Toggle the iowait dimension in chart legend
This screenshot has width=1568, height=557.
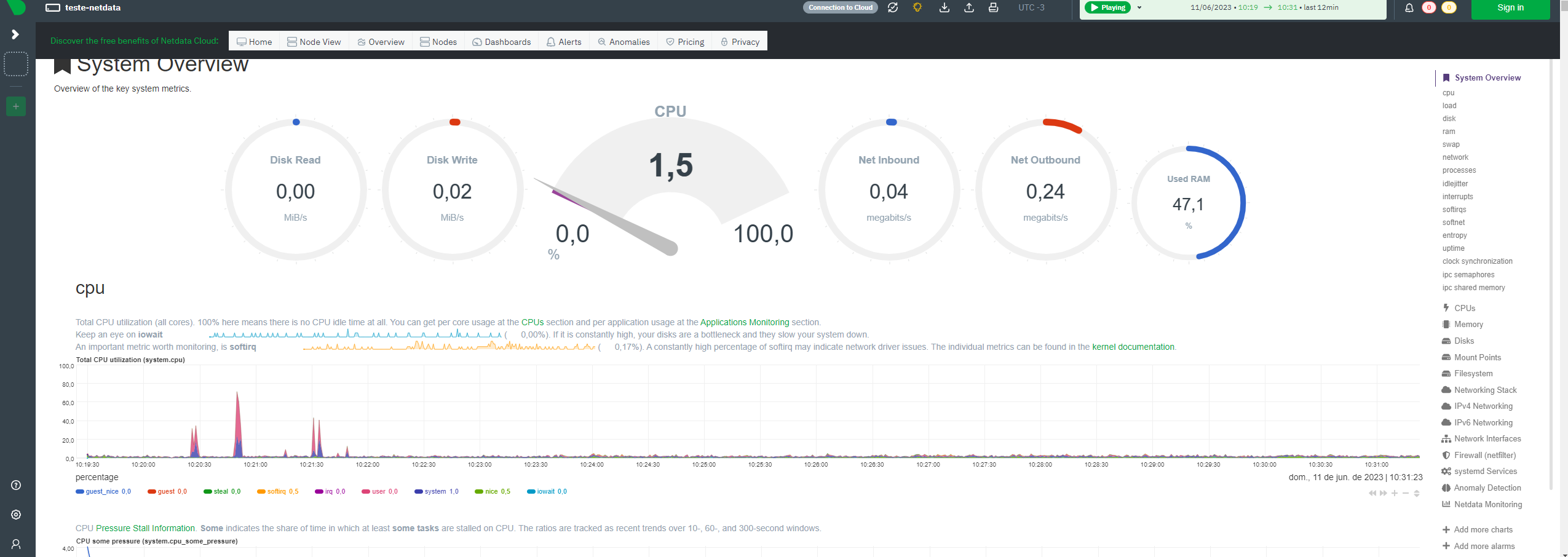tap(546, 492)
